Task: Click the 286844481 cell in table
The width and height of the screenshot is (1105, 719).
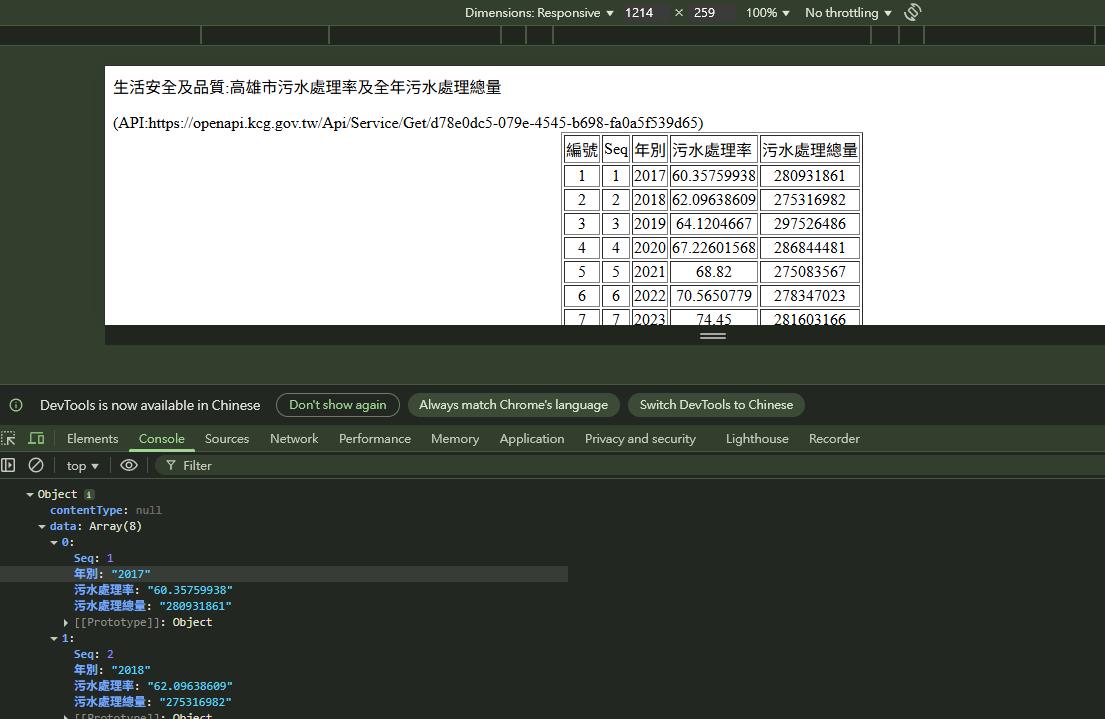Action: pyautogui.click(x=810, y=248)
